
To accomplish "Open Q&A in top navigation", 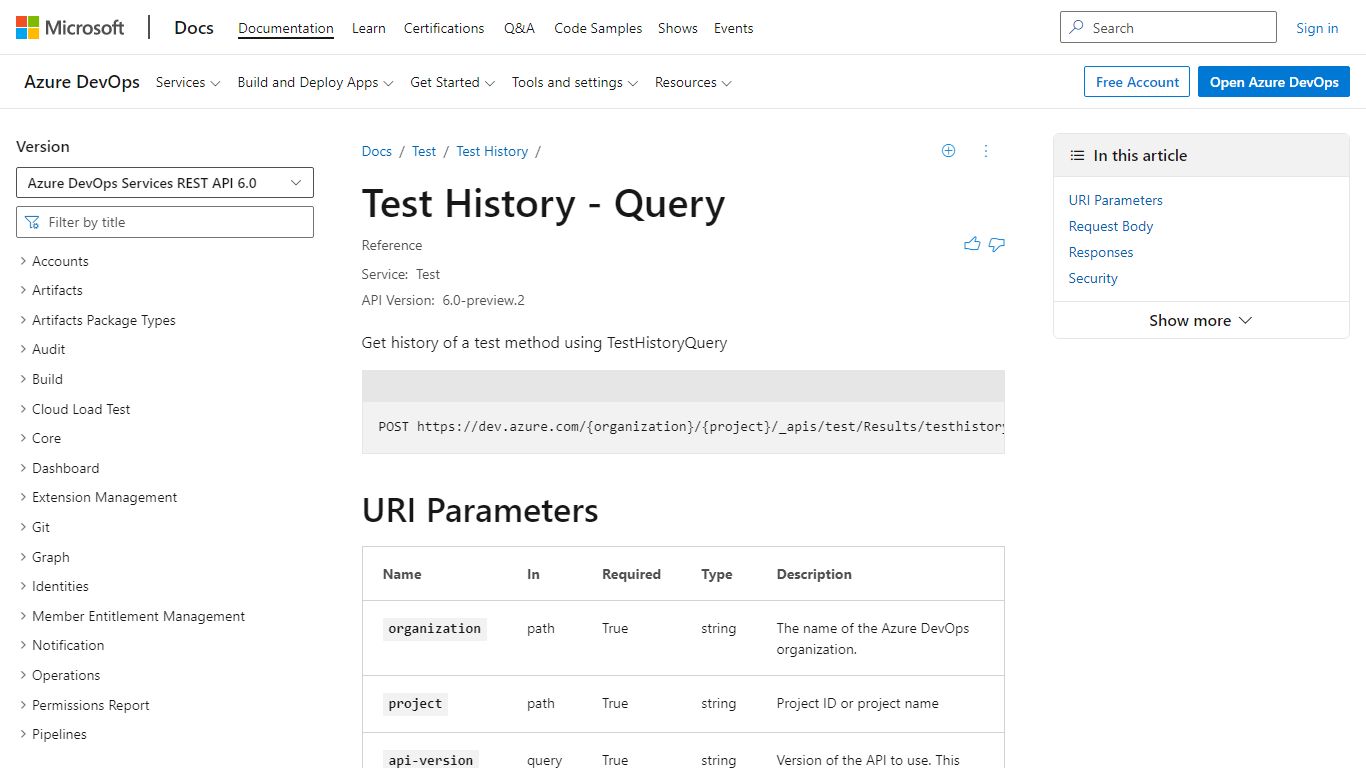I will tap(519, 28).
